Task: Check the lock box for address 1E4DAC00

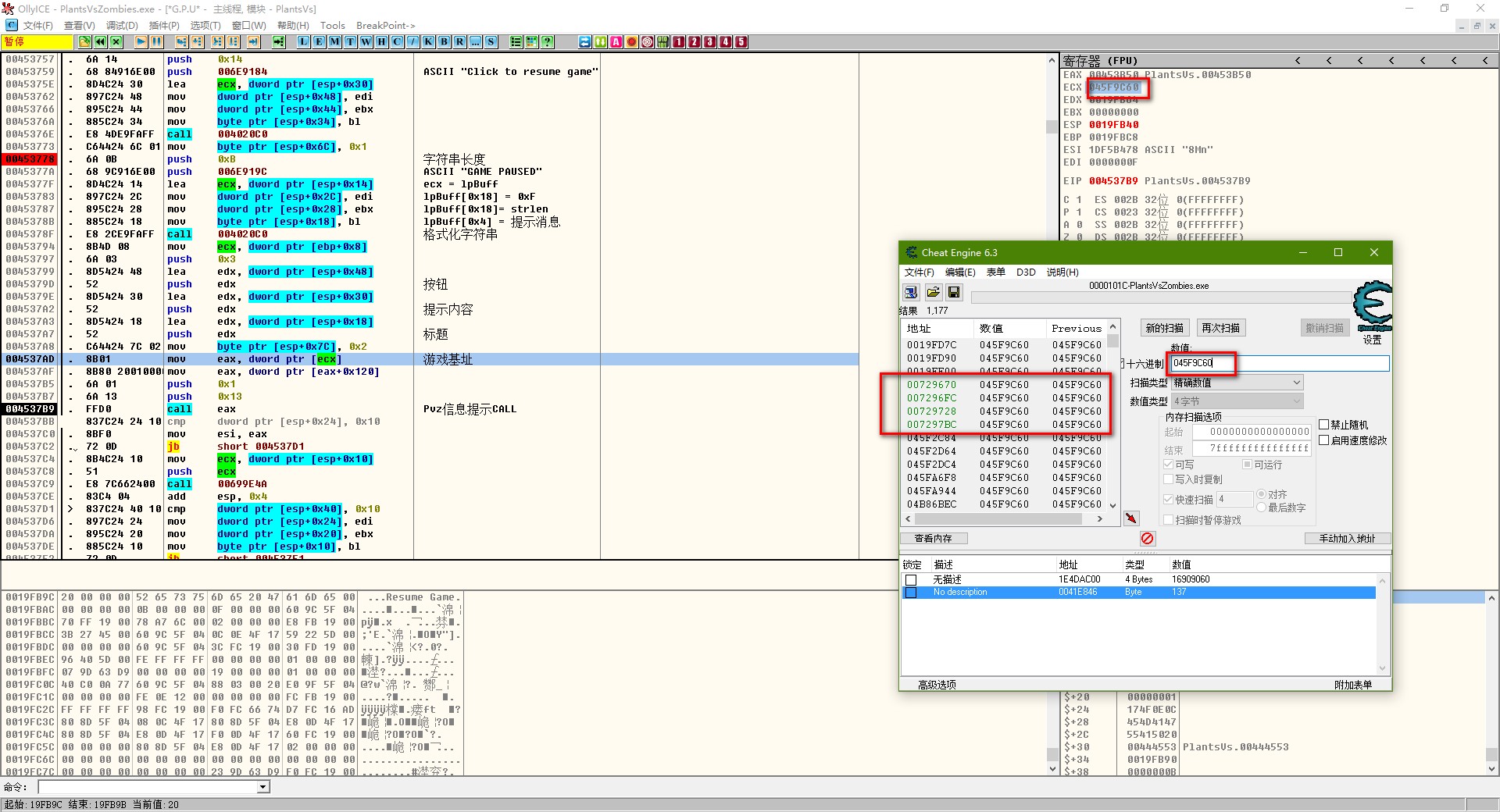Action: coord(911,580)
